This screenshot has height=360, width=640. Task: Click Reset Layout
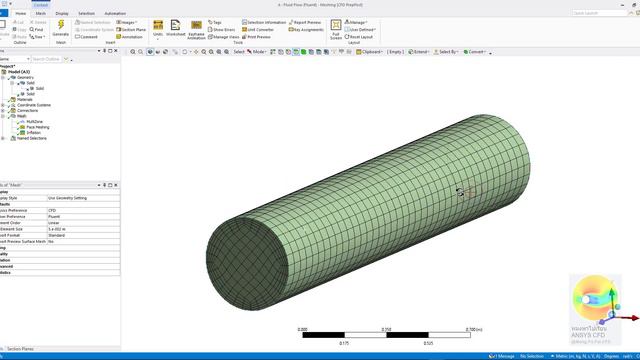pyautogui.click(x=359, y=37)
